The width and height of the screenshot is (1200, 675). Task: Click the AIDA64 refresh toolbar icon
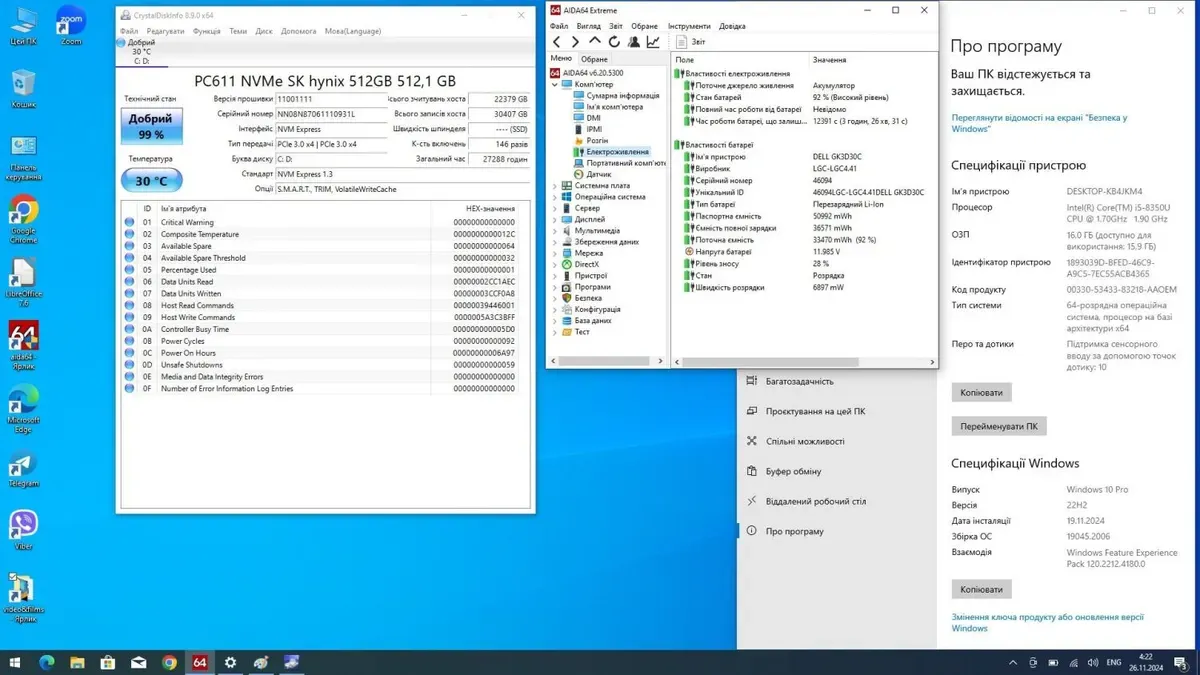(x=614, y=42)
